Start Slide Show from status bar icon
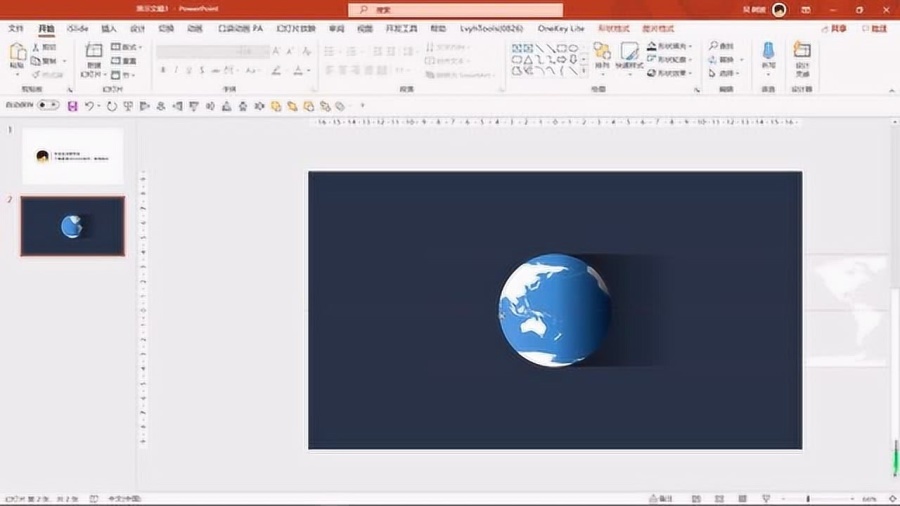 (766, 499)
